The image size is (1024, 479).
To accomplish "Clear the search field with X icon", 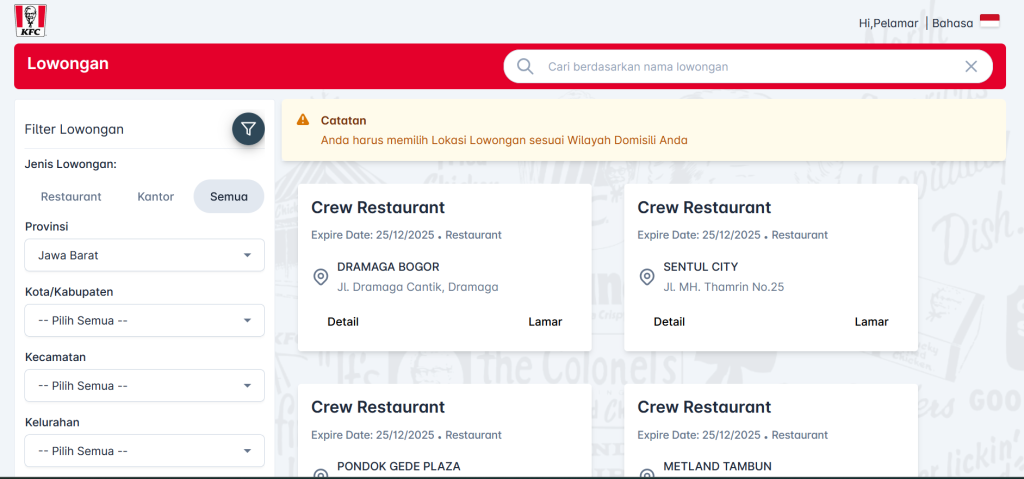I will pos(970,67).
